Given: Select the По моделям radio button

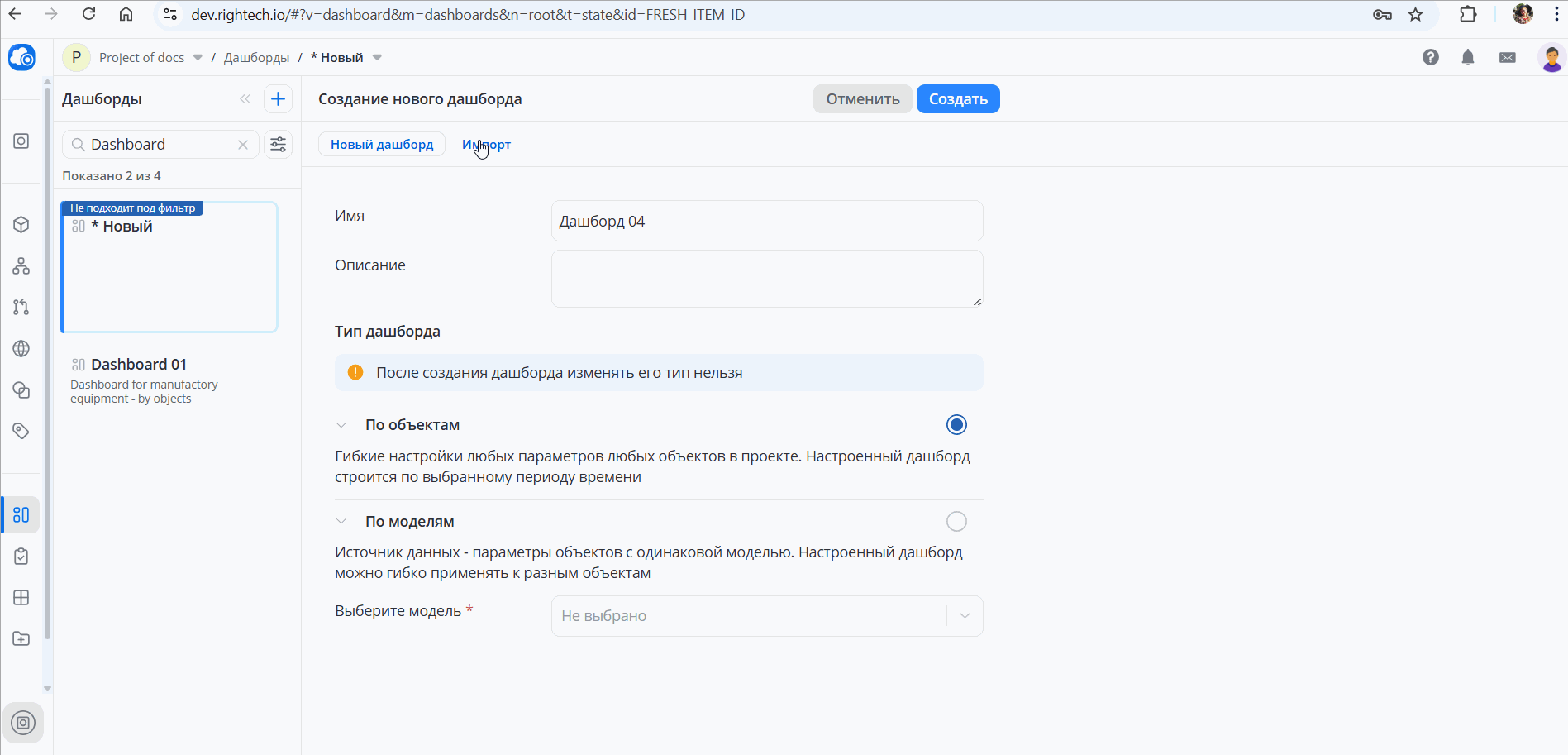Looking at the screenshot, I should click(956, 522).
